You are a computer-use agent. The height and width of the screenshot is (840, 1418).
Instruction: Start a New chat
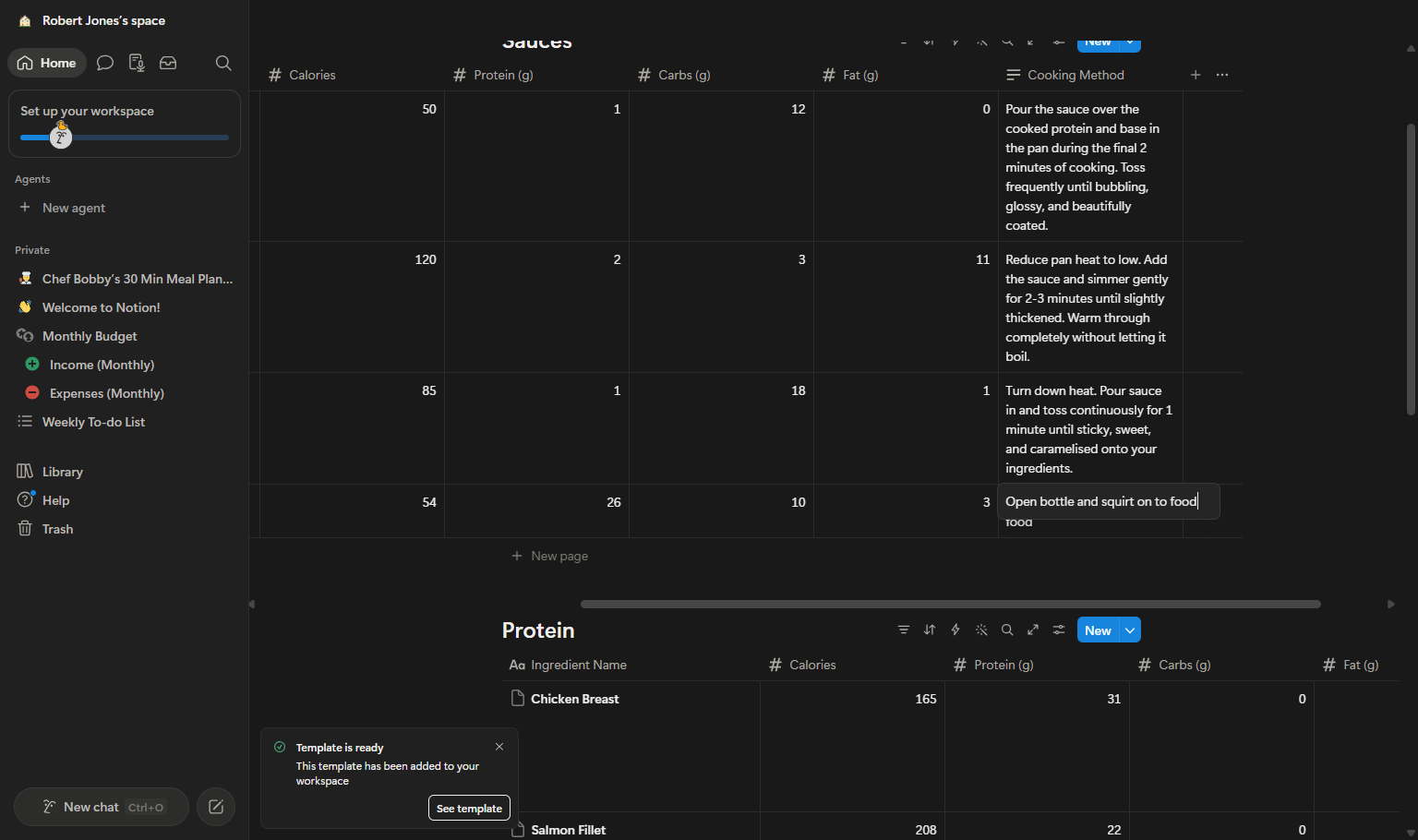[102, 807]
